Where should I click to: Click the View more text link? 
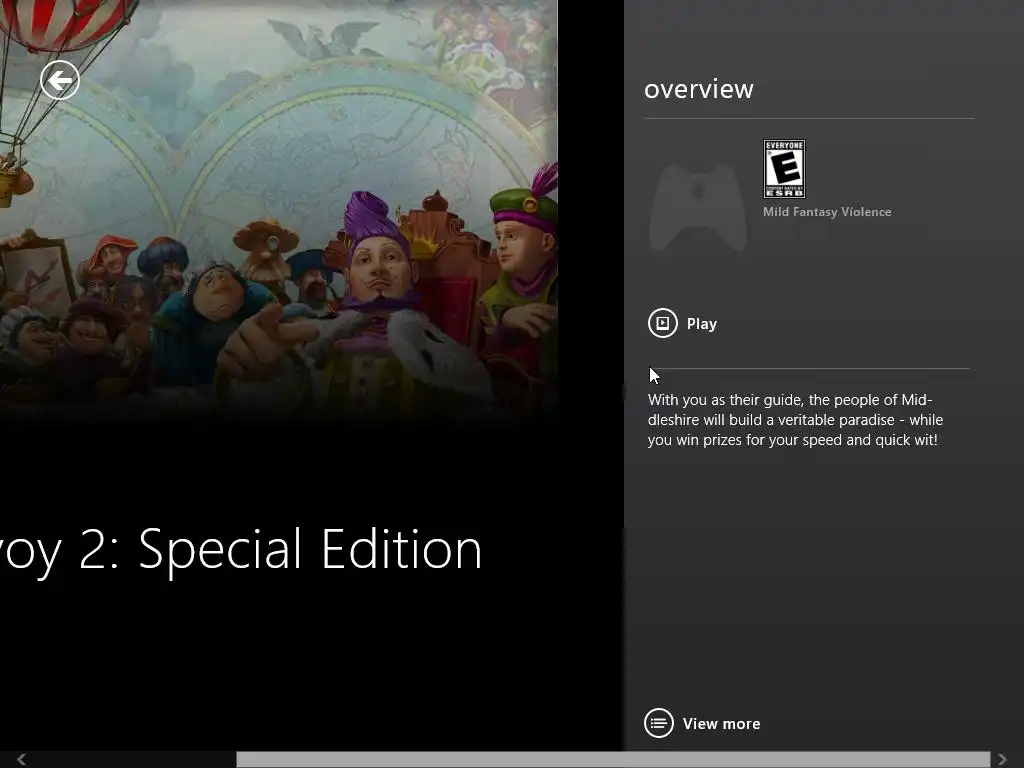pos(721,724)
